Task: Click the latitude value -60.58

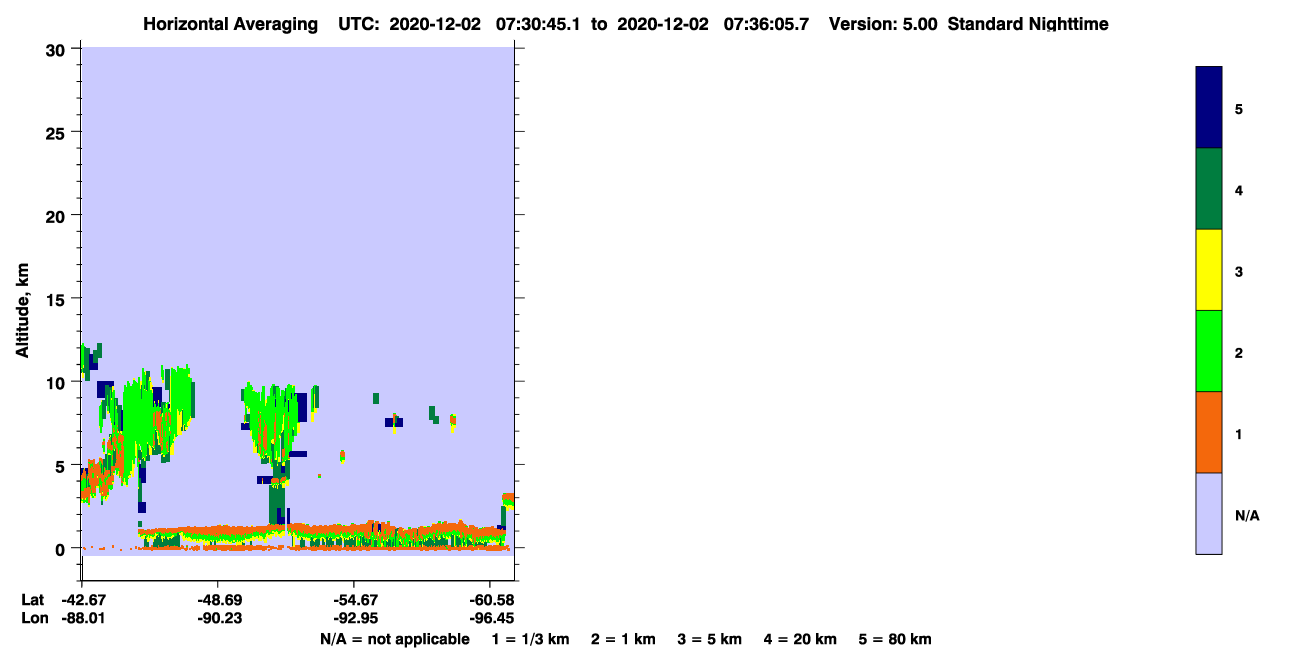Action: (x=489, y=600)
